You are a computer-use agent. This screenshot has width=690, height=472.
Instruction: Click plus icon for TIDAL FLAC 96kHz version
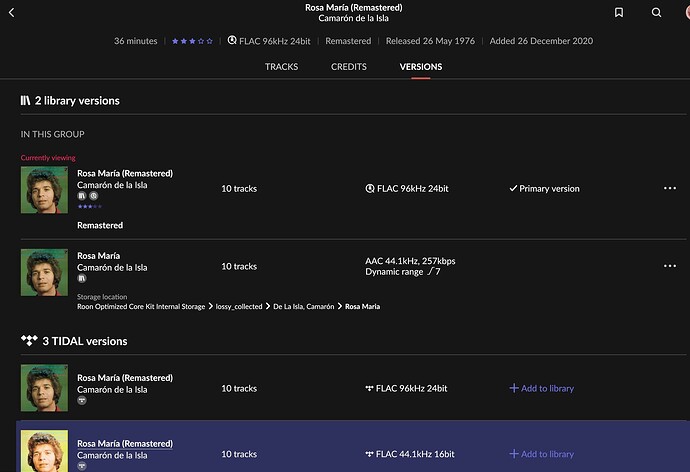(x=514, y=388)
